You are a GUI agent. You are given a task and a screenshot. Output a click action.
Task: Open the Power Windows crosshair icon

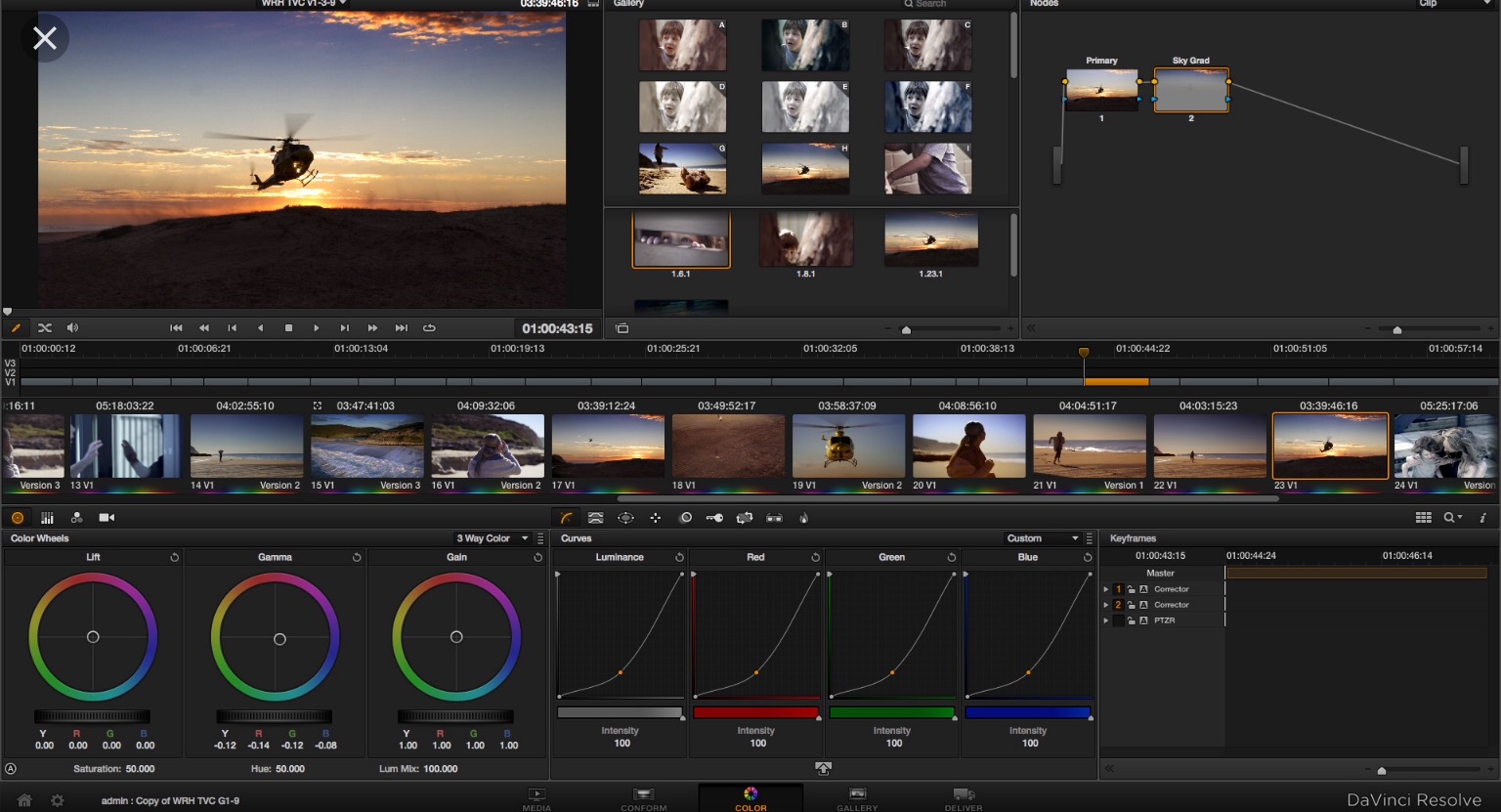pyautogui.click(x=625, y=517)
